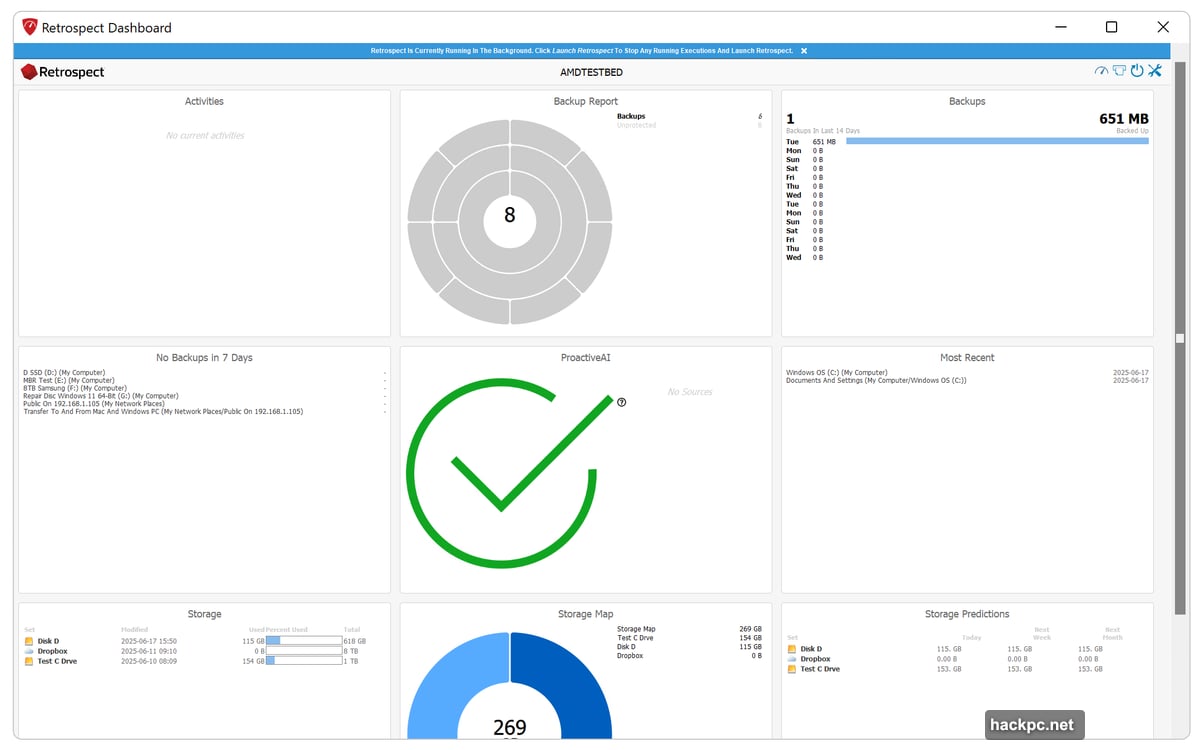Open the wrench and screwdriver tools icon
The image size is (1200, 750).
[1155, 71]
